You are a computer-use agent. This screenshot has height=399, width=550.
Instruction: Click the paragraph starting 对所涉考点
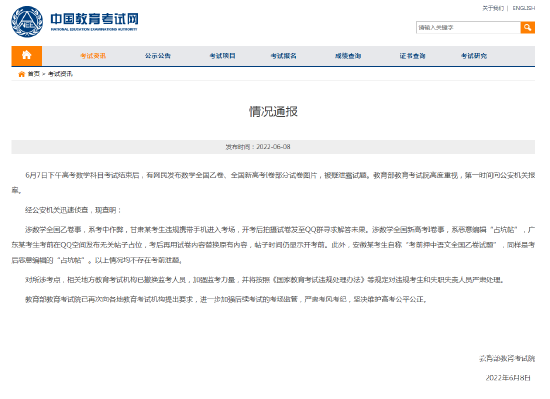(x=265, y=280)
